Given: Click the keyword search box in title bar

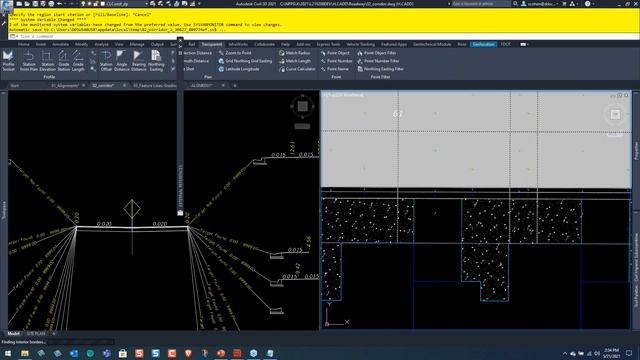Looking at the screenshot, I should click(x=481, y=4).
